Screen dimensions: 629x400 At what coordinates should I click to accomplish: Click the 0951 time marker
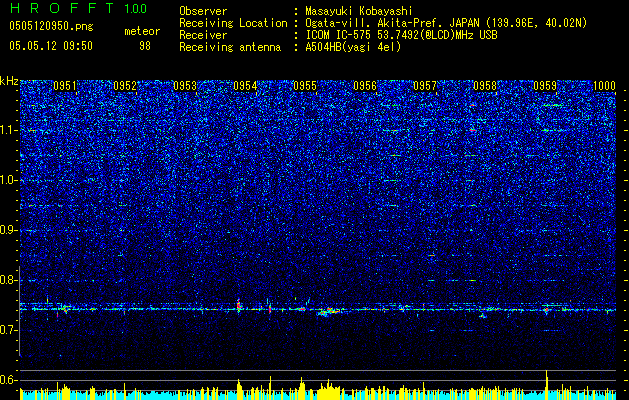click(65, 86)
